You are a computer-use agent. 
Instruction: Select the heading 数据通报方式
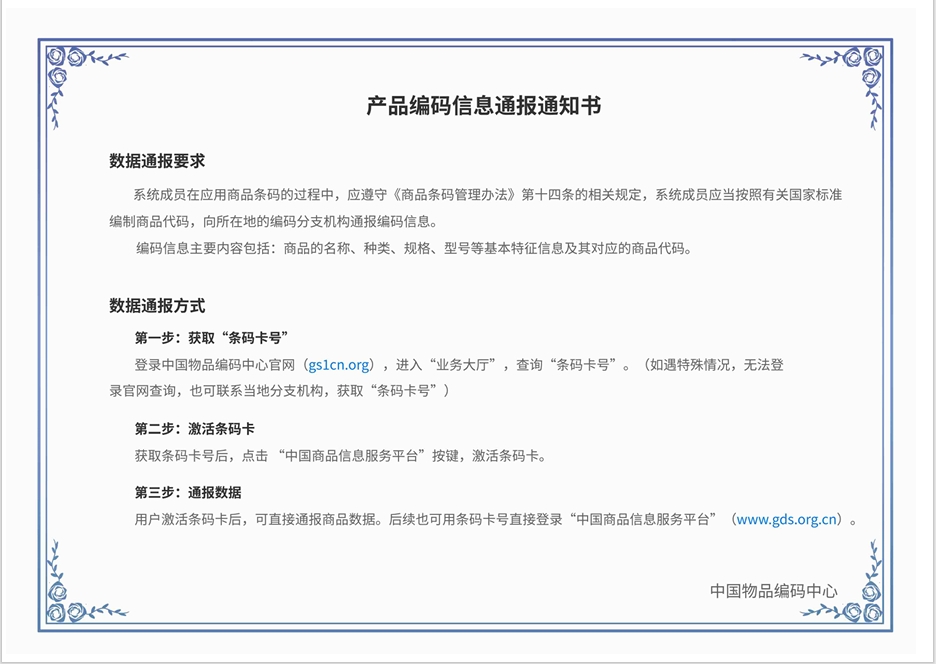tap(157, 306)
